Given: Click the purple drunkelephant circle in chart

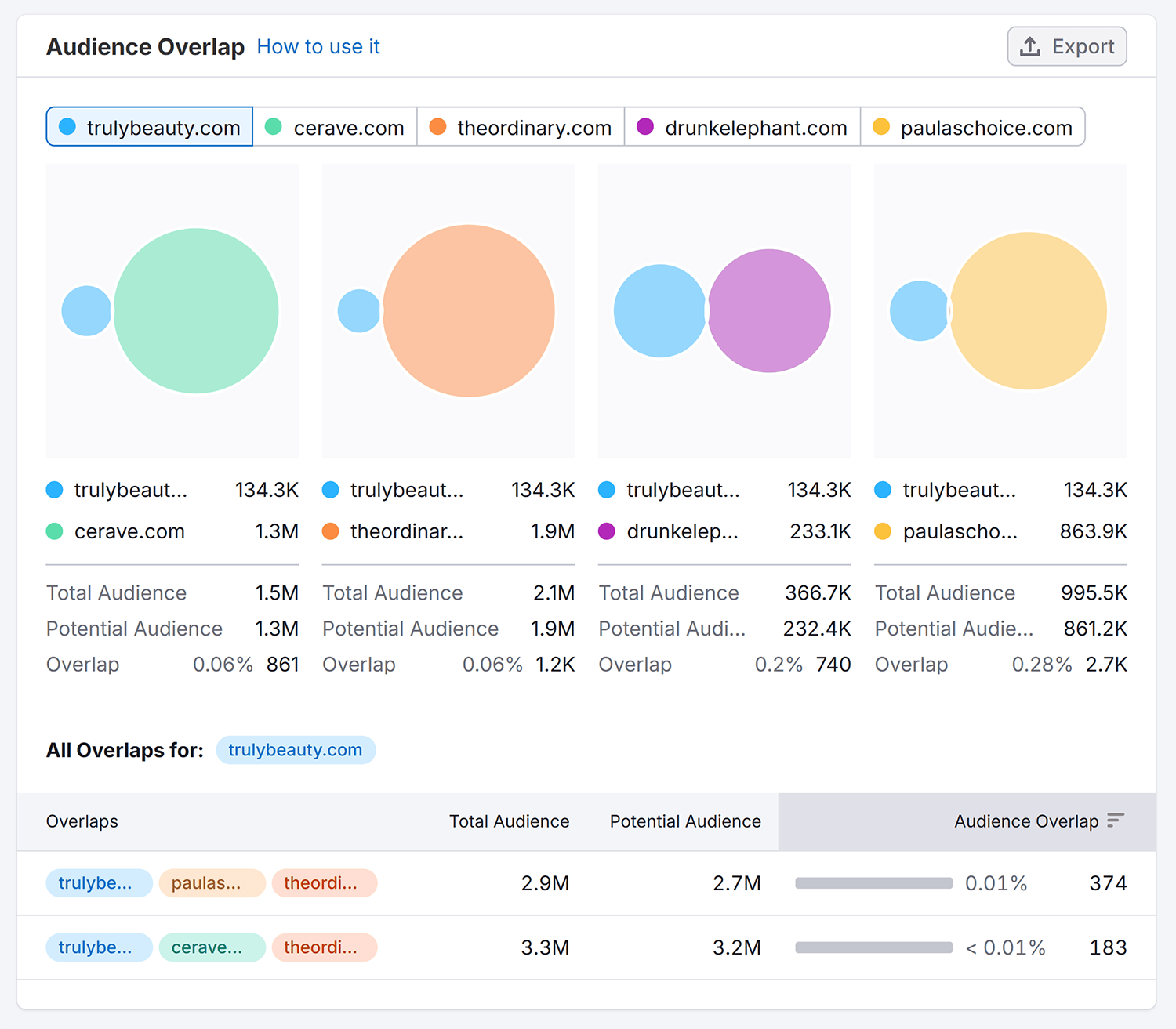Looking at the screenshot, I should click(x=769, y=310).
